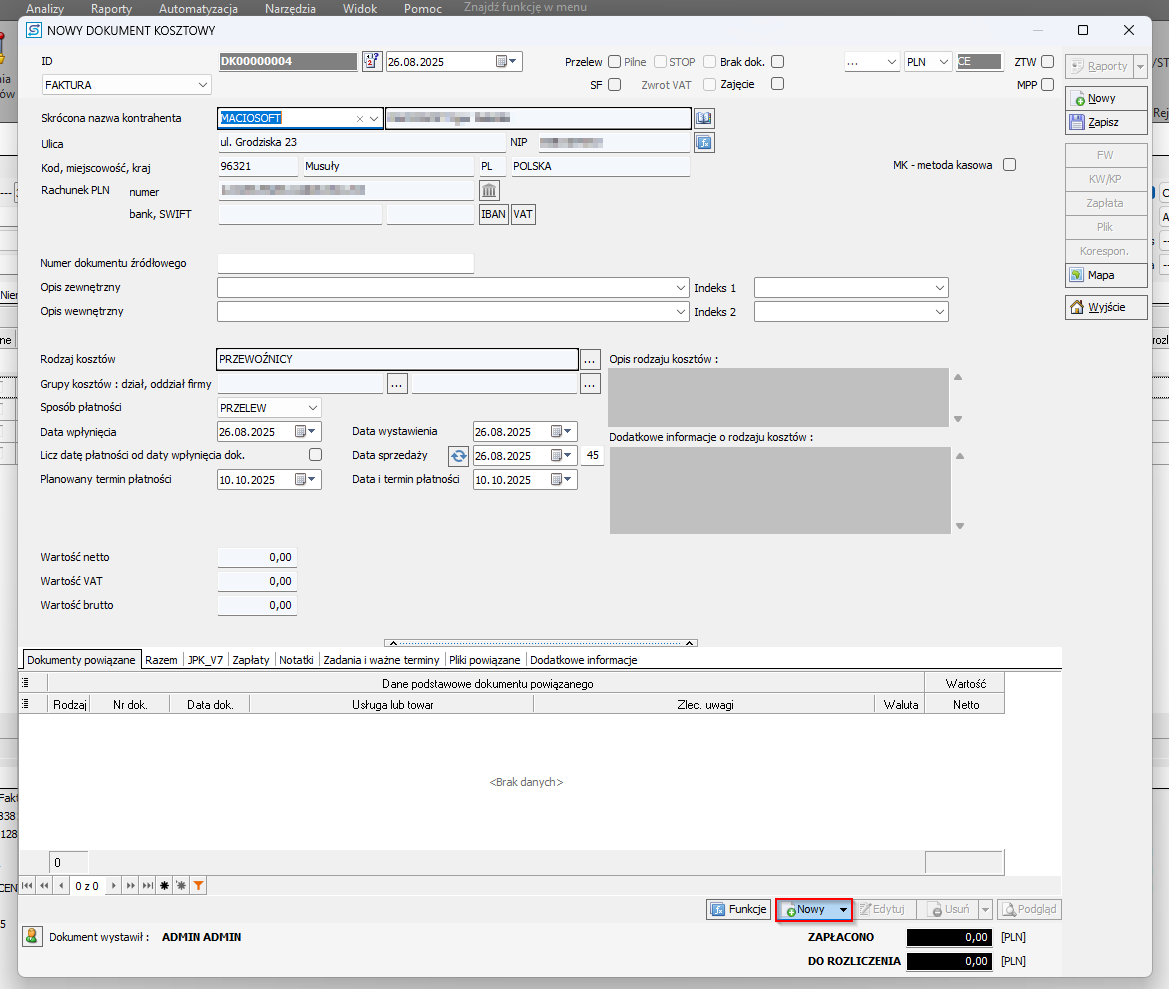The height and width of the screenshot is (989, 1169).
Task: Click the Numer dokumentu źródłowego field
Action: [345, 263]
